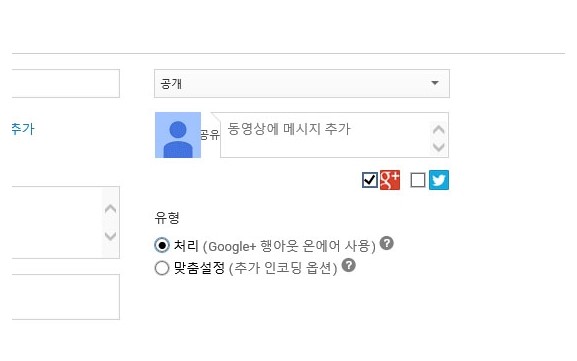Screen dimensions: 577x361
Task: Click up arrow in message box scrollbar
Action: pos(438,130)
